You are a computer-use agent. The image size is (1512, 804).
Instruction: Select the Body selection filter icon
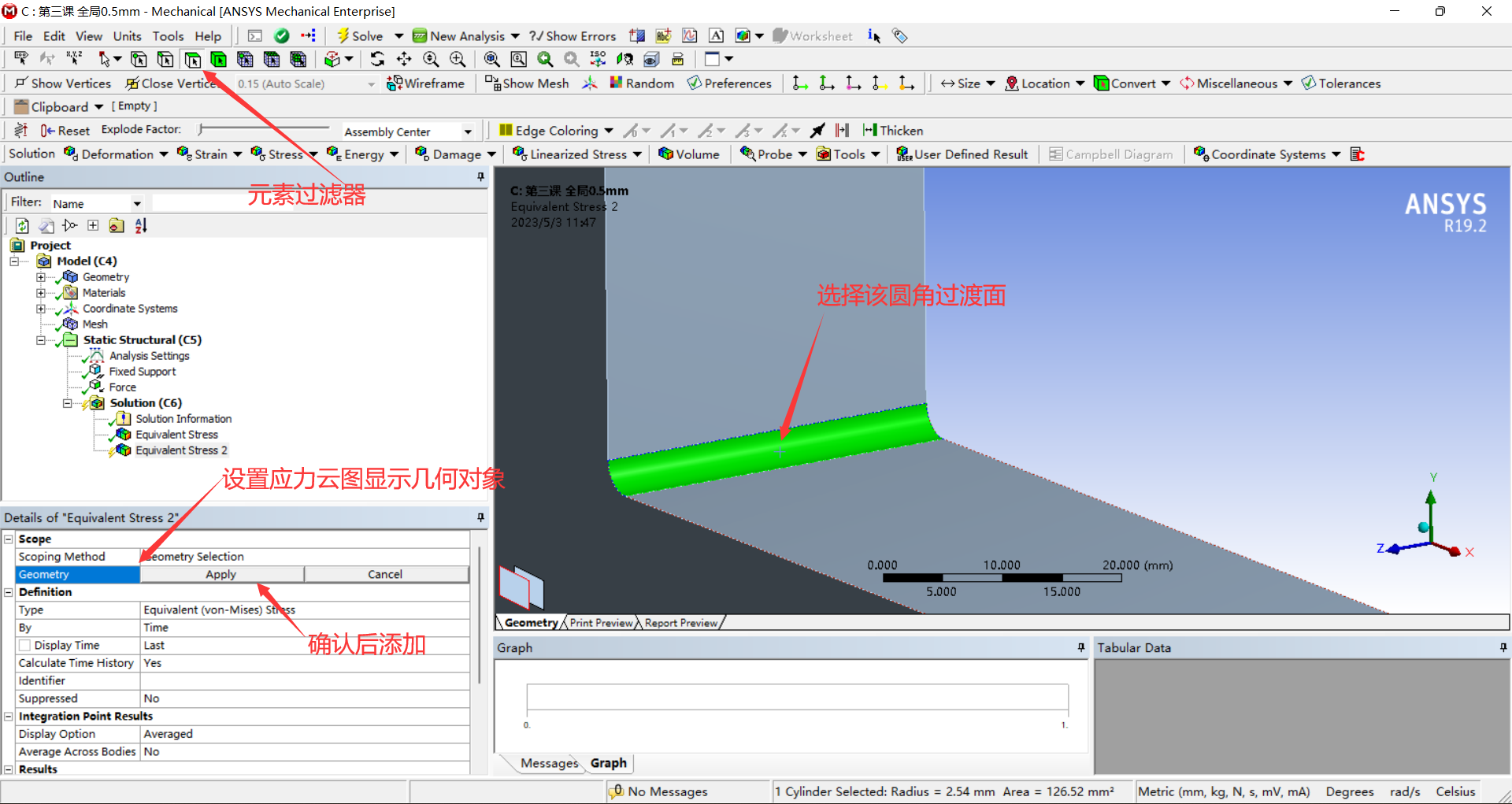[219, 59]
